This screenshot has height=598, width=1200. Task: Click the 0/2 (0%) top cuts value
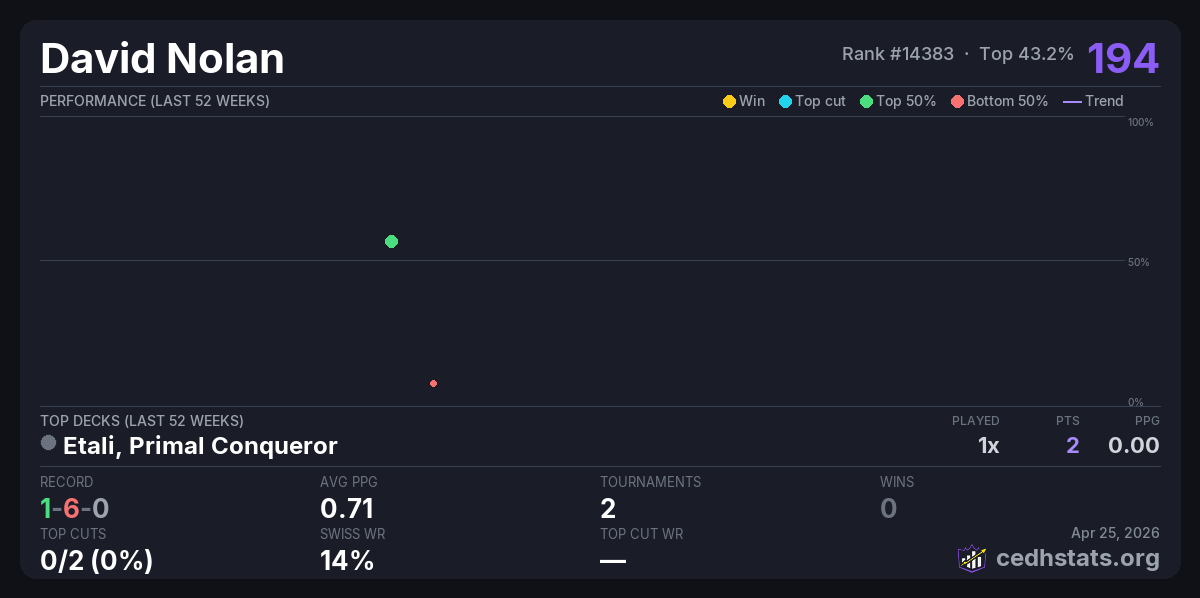pyautogui.click(x=96, y=561)
